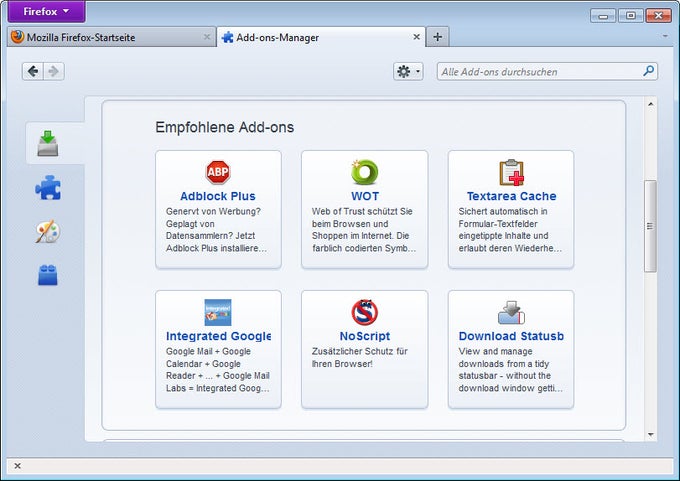The height and width of the screenshot is (481, 680).
Task: Open the Adblock Plus title link
Action: click(x=218, y=196)
